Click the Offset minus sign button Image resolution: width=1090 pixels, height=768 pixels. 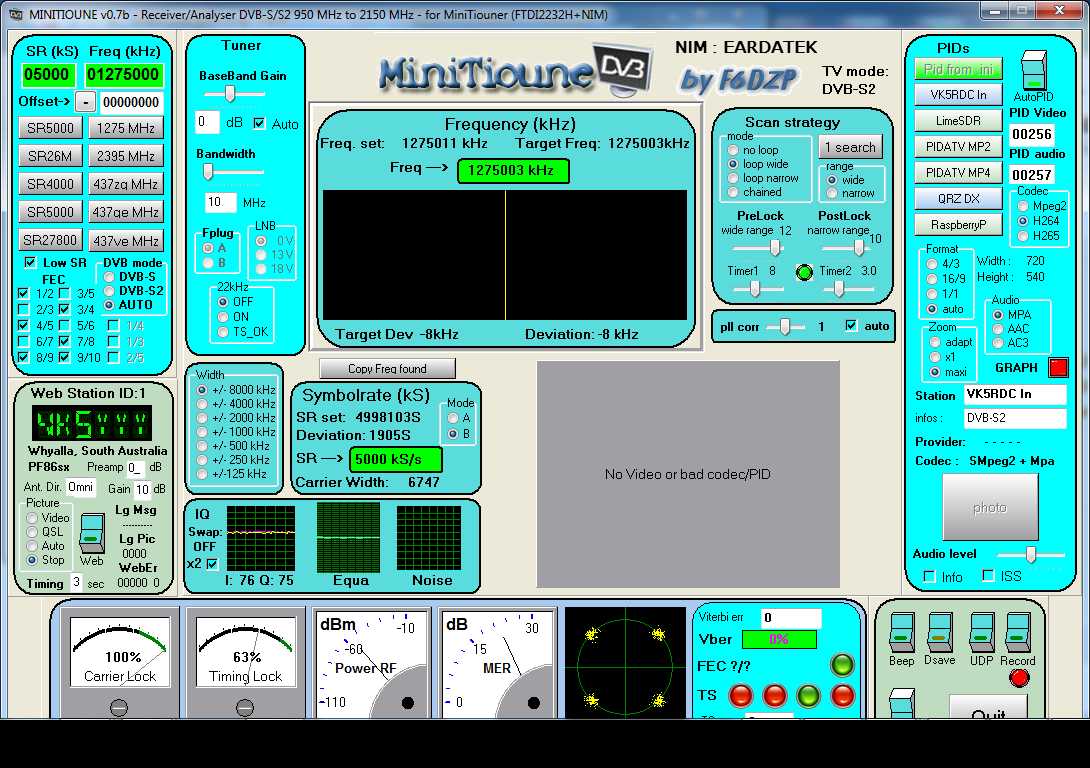click(x=86, y=101)
